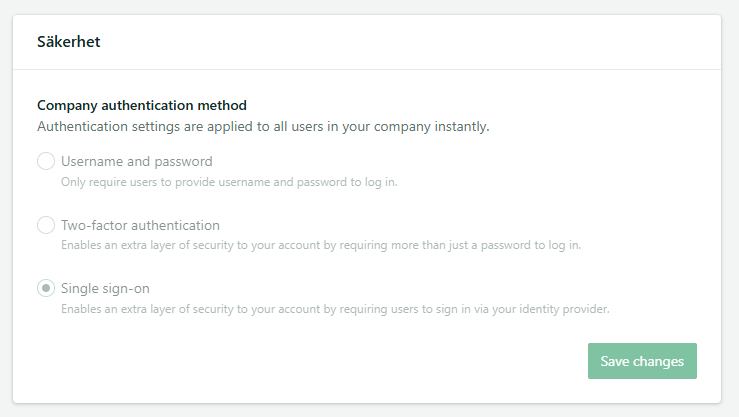Click the 'sign in via your identity provider' description

point(335,309)
